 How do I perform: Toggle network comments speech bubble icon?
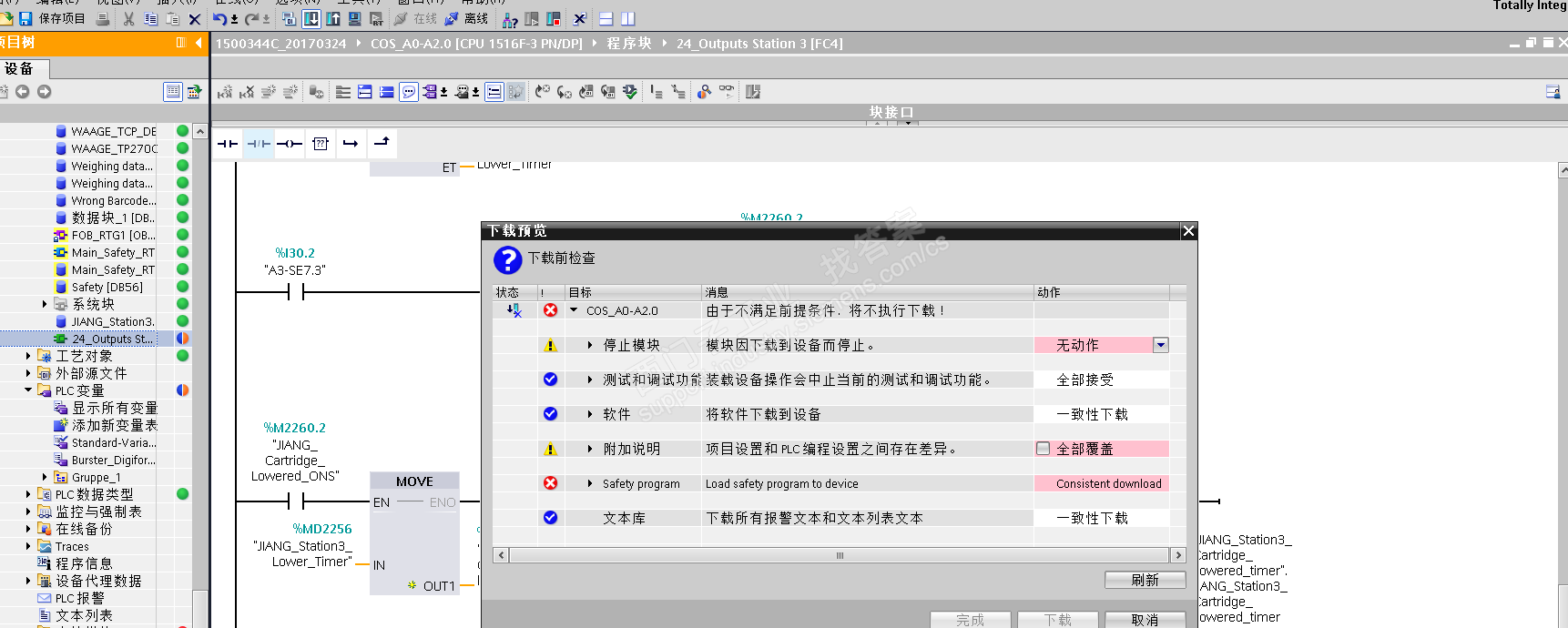pos(409,92)
